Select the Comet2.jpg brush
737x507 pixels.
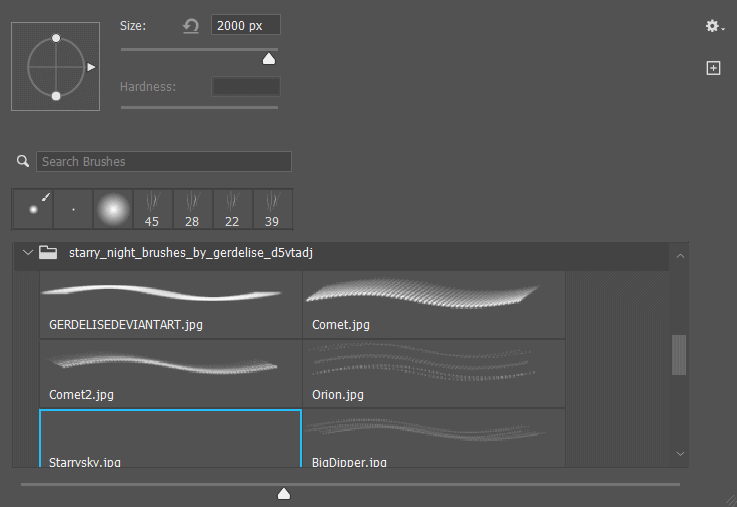(171, 374)
